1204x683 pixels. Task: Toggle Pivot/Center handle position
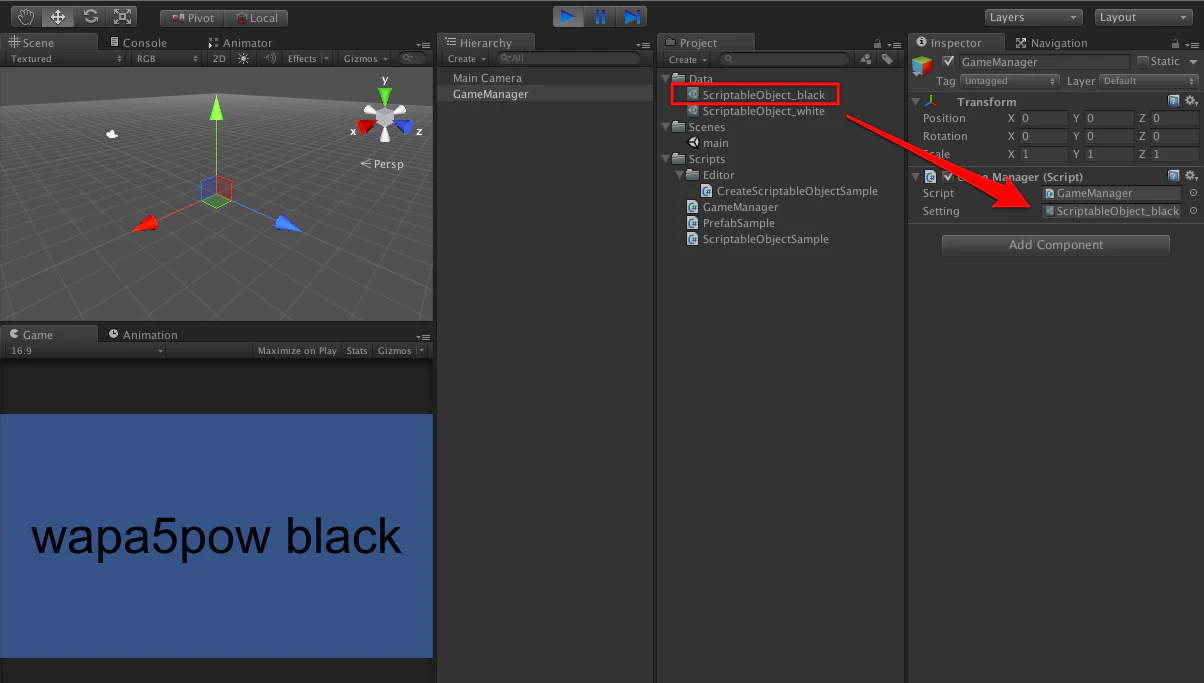click(192, 18)
